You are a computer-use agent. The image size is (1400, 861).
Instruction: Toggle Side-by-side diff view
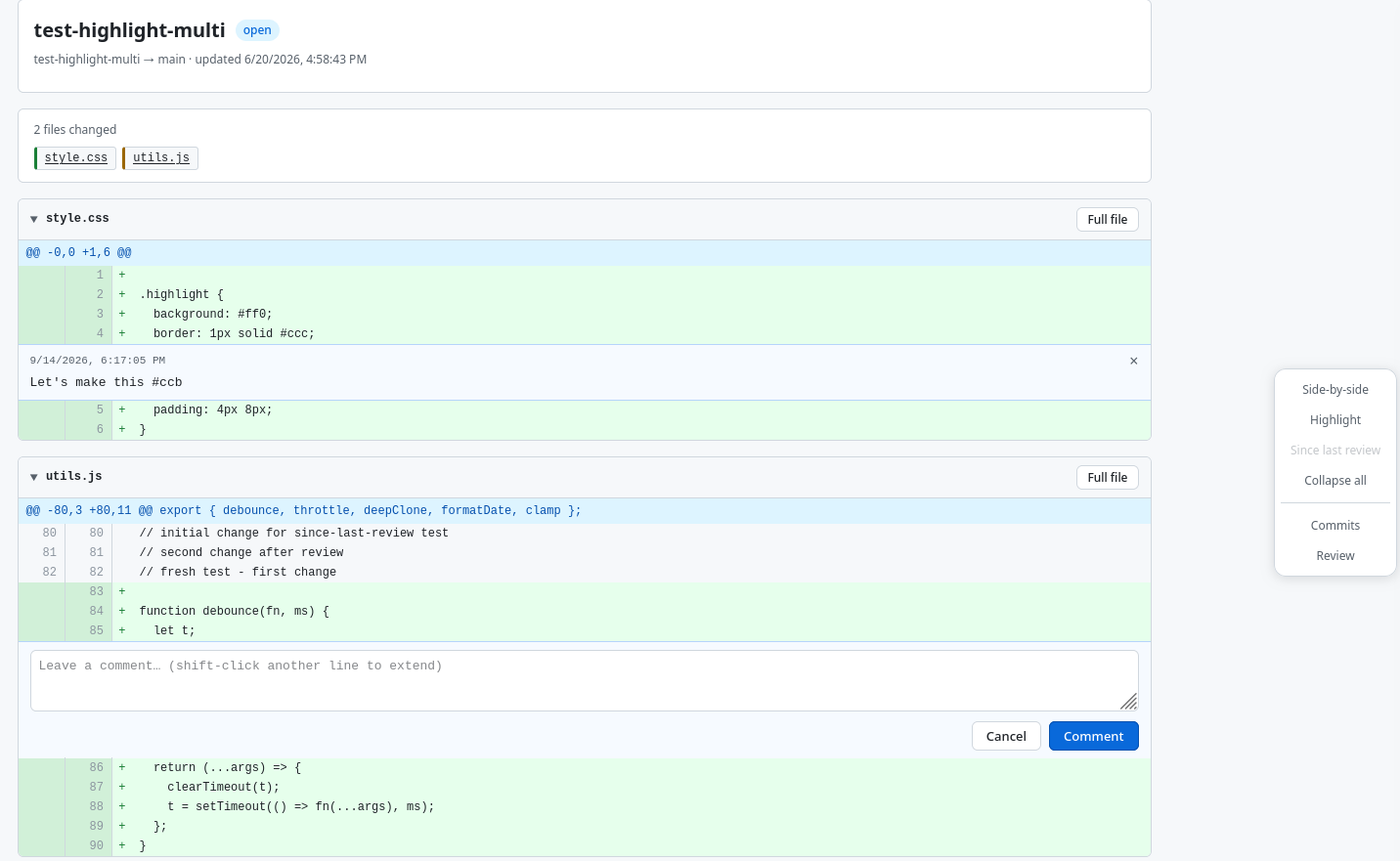(x=1335, y=390)
